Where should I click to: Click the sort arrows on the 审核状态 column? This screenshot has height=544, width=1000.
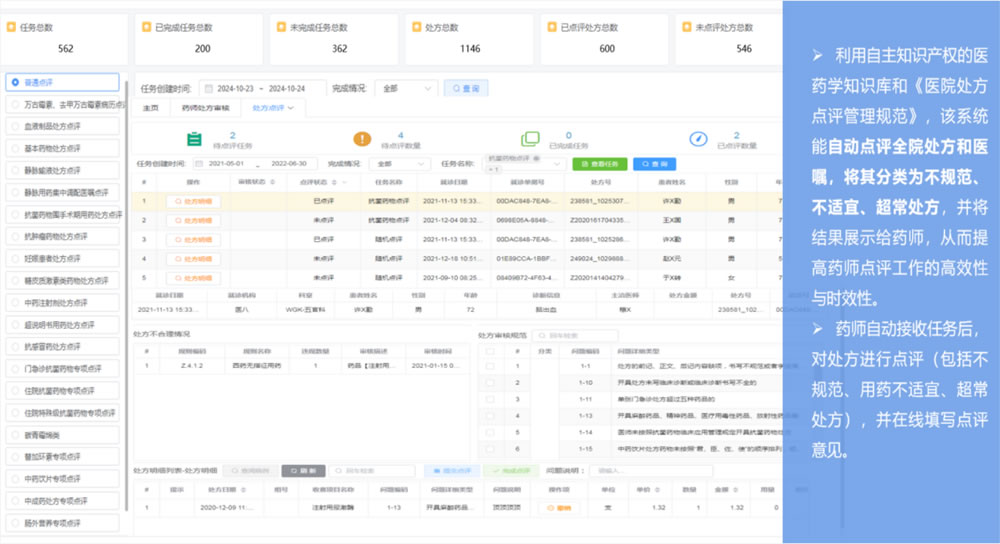click(273, 182)
